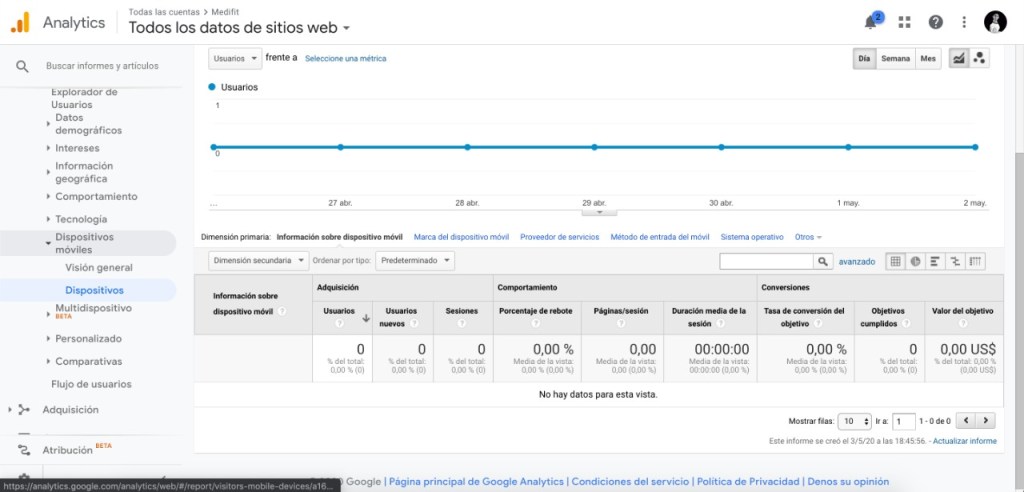Click the table search magnifier button
Screen dimensions: 1024x492
(x=823, y=261)
